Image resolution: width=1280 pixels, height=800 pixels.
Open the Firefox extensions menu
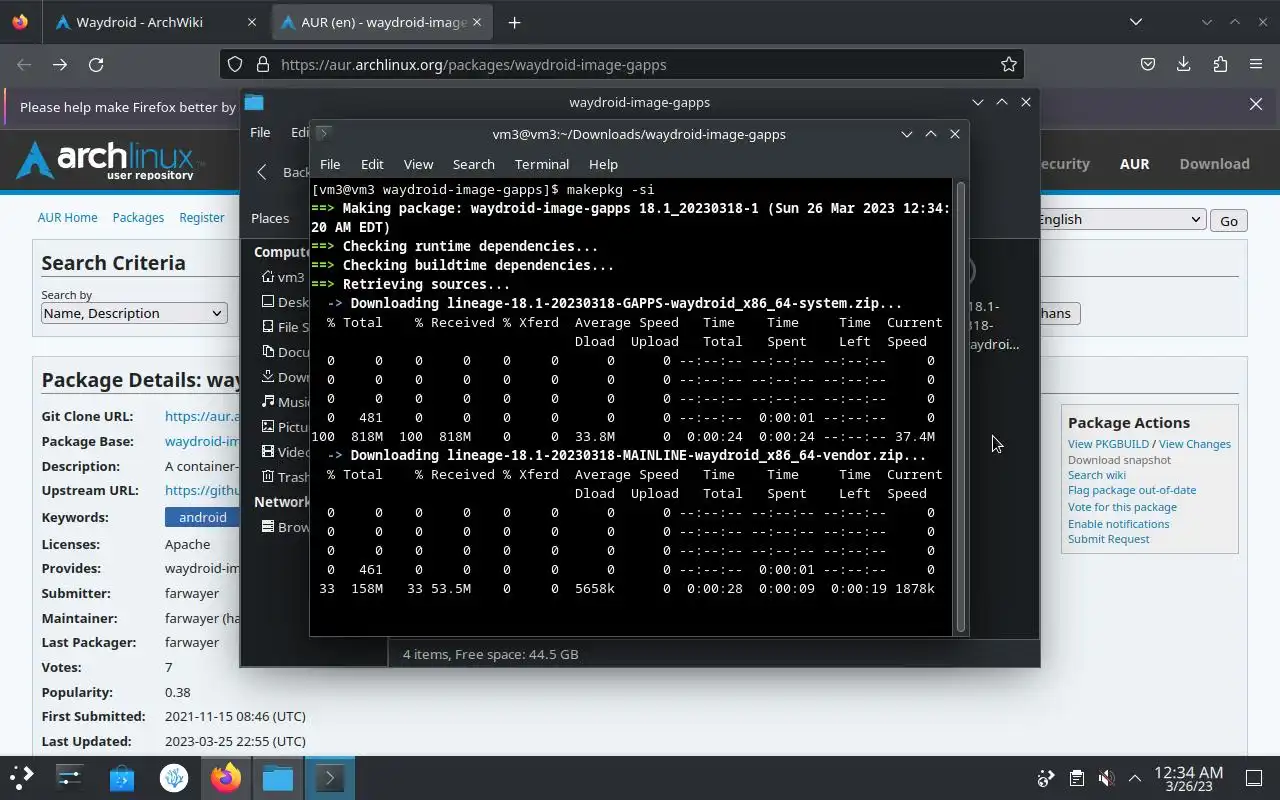[x=1220, y=64]
